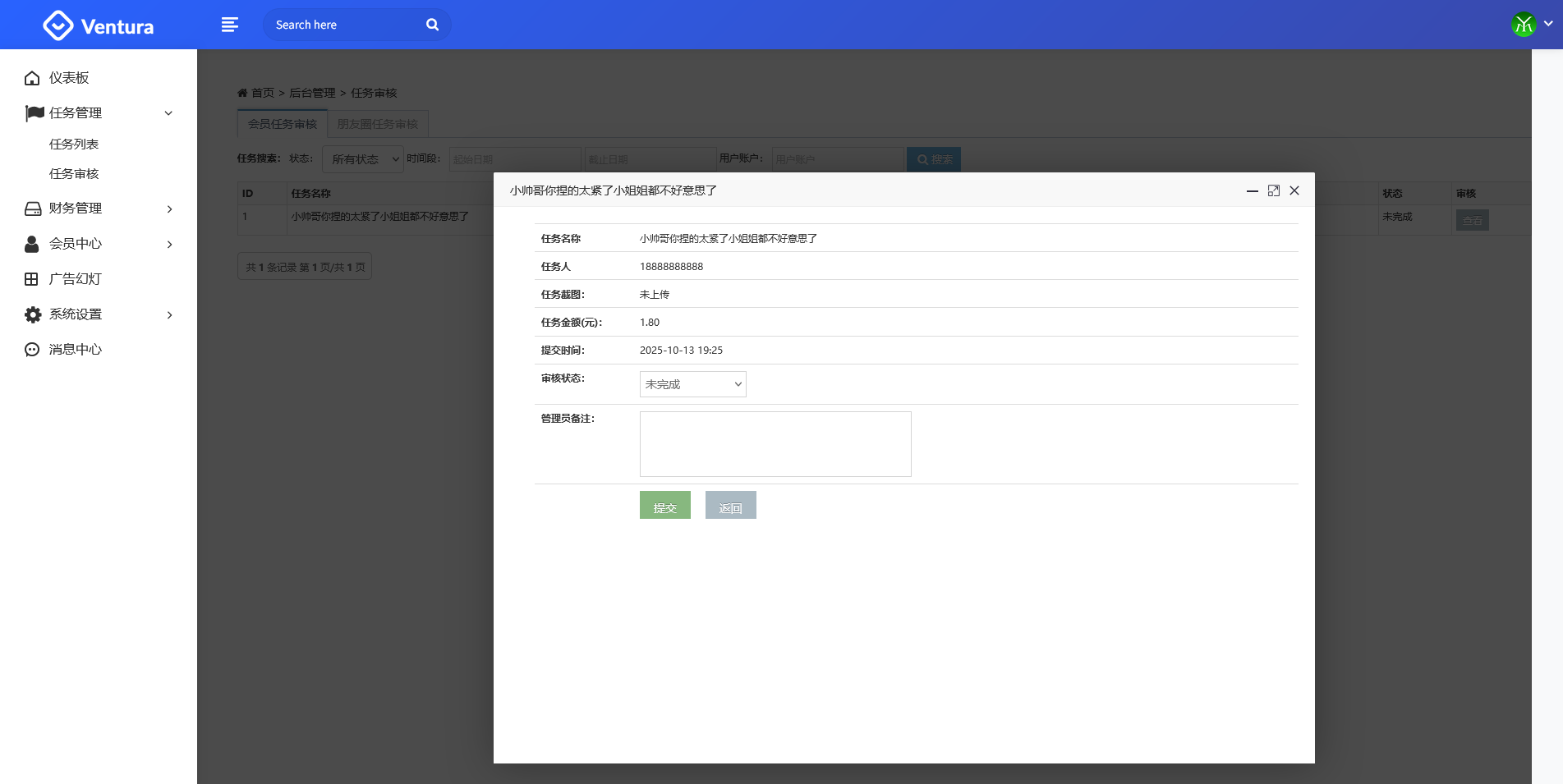
Task: Click the green 提交 button
Action: pos(664,506)
